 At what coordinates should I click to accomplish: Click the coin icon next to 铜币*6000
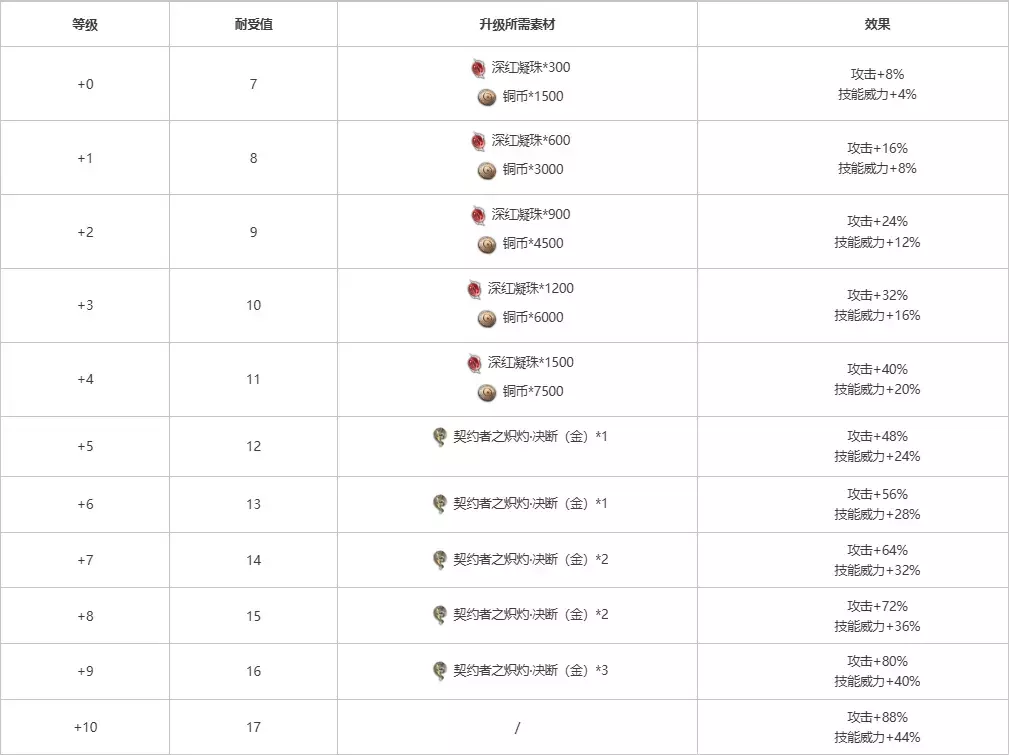tap(487, 318)
